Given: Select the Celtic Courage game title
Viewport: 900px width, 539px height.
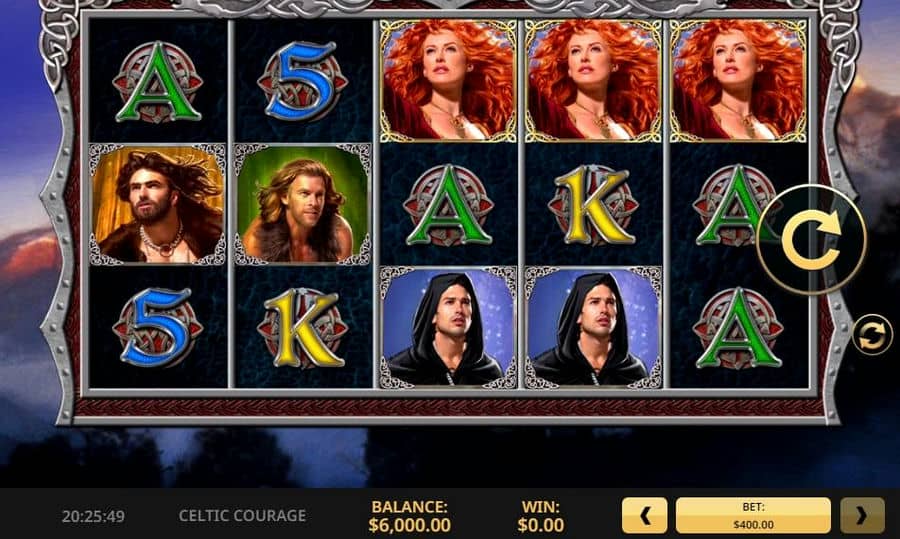Looking at the screenshot, I should [x=242, y=515].
